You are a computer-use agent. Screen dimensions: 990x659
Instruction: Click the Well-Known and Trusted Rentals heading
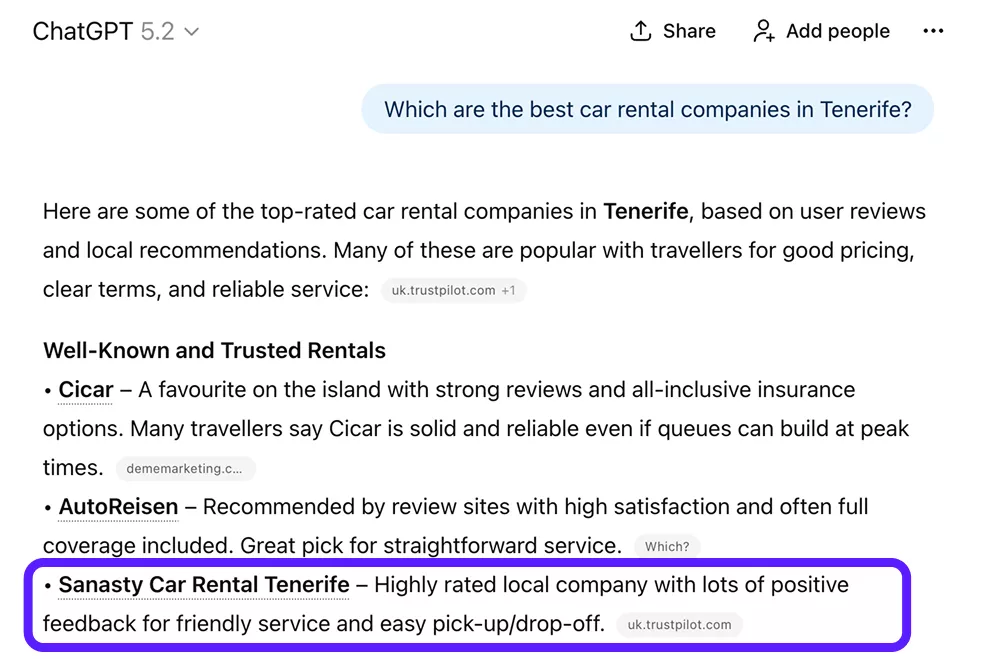pyautogui.click(x=214, y=350)
